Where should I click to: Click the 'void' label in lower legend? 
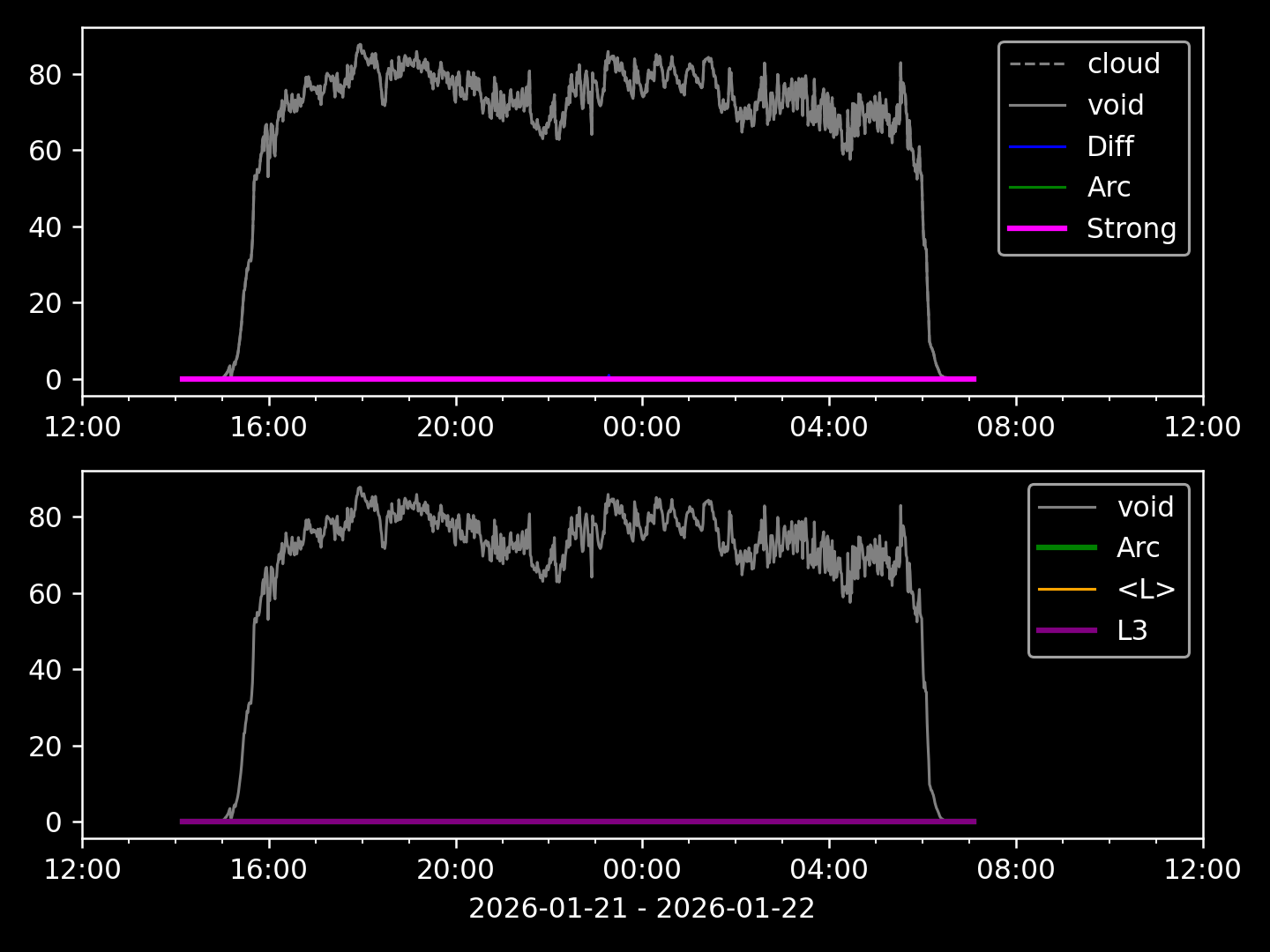1145,507
